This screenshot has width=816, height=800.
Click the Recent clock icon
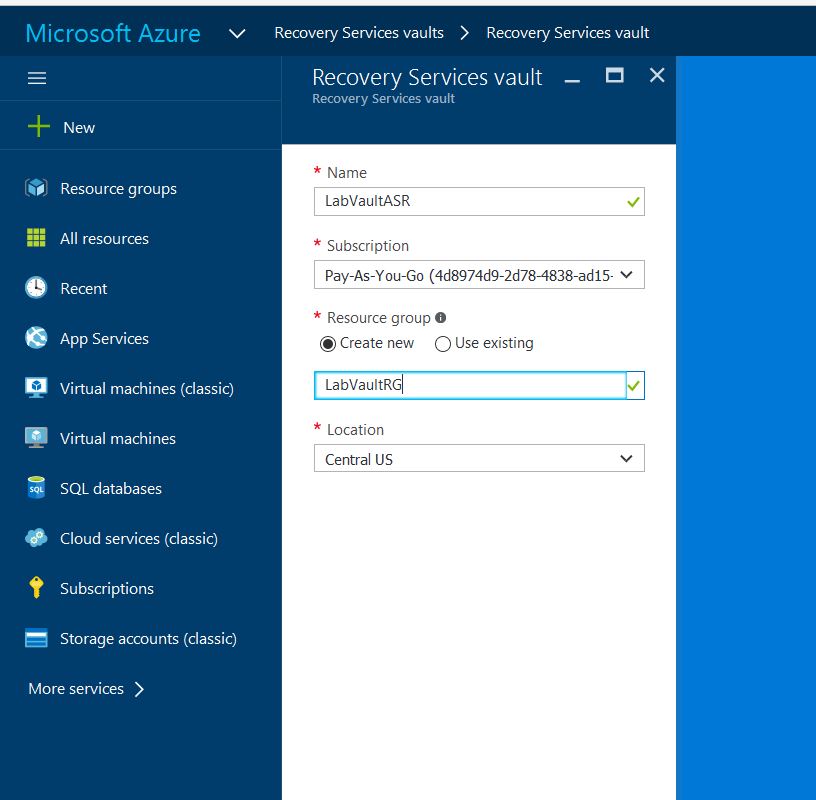(36, 288)
